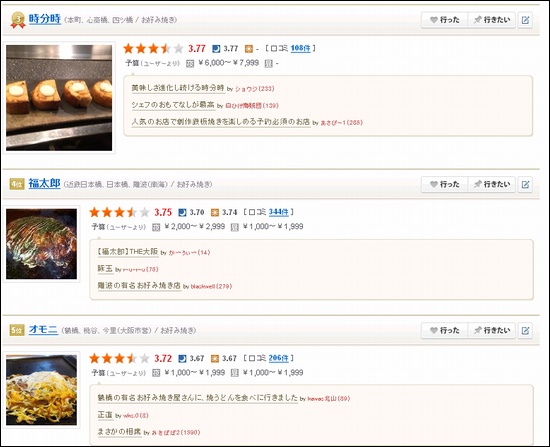Click the daytime rating sun icon for 時分時
550x447 pixels.
pos(248,48)
